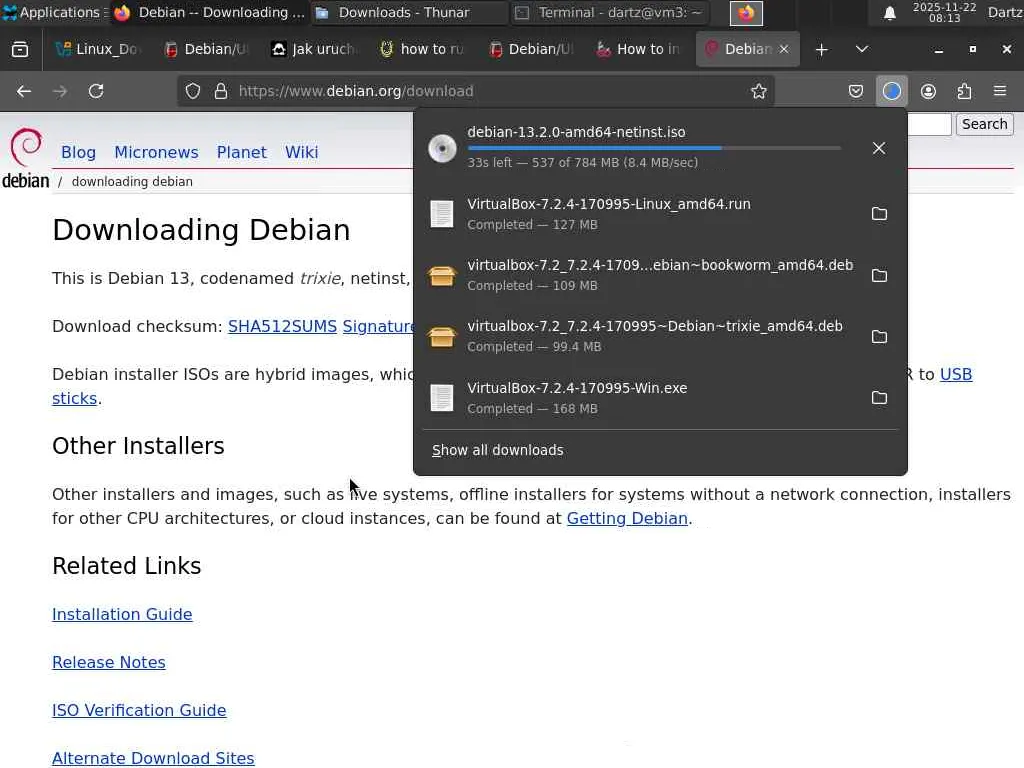Show VirtualBox Win.exe in its folder

(x=879, y=398)
